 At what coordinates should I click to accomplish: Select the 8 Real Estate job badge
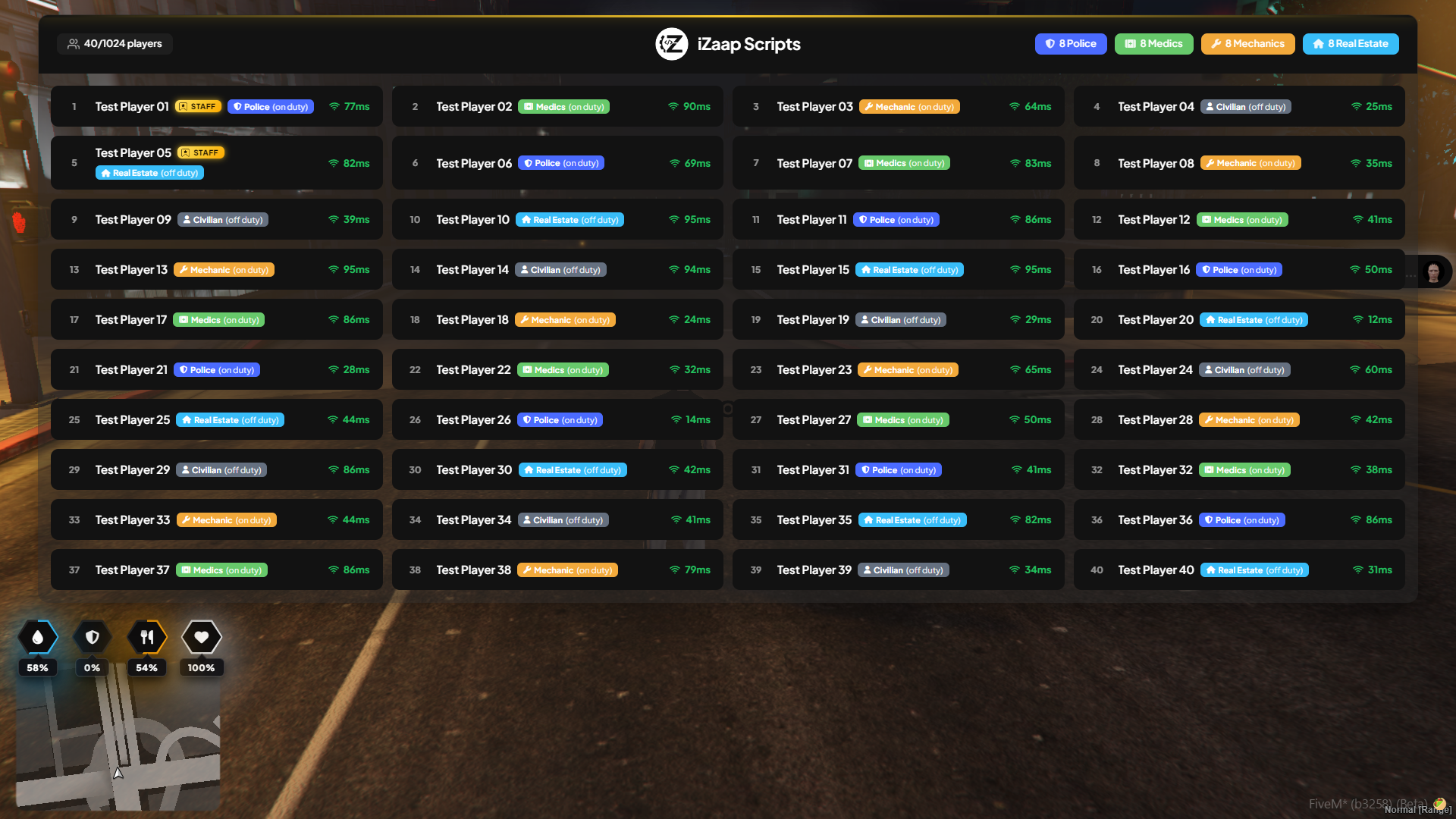[x=1351, y=44]
